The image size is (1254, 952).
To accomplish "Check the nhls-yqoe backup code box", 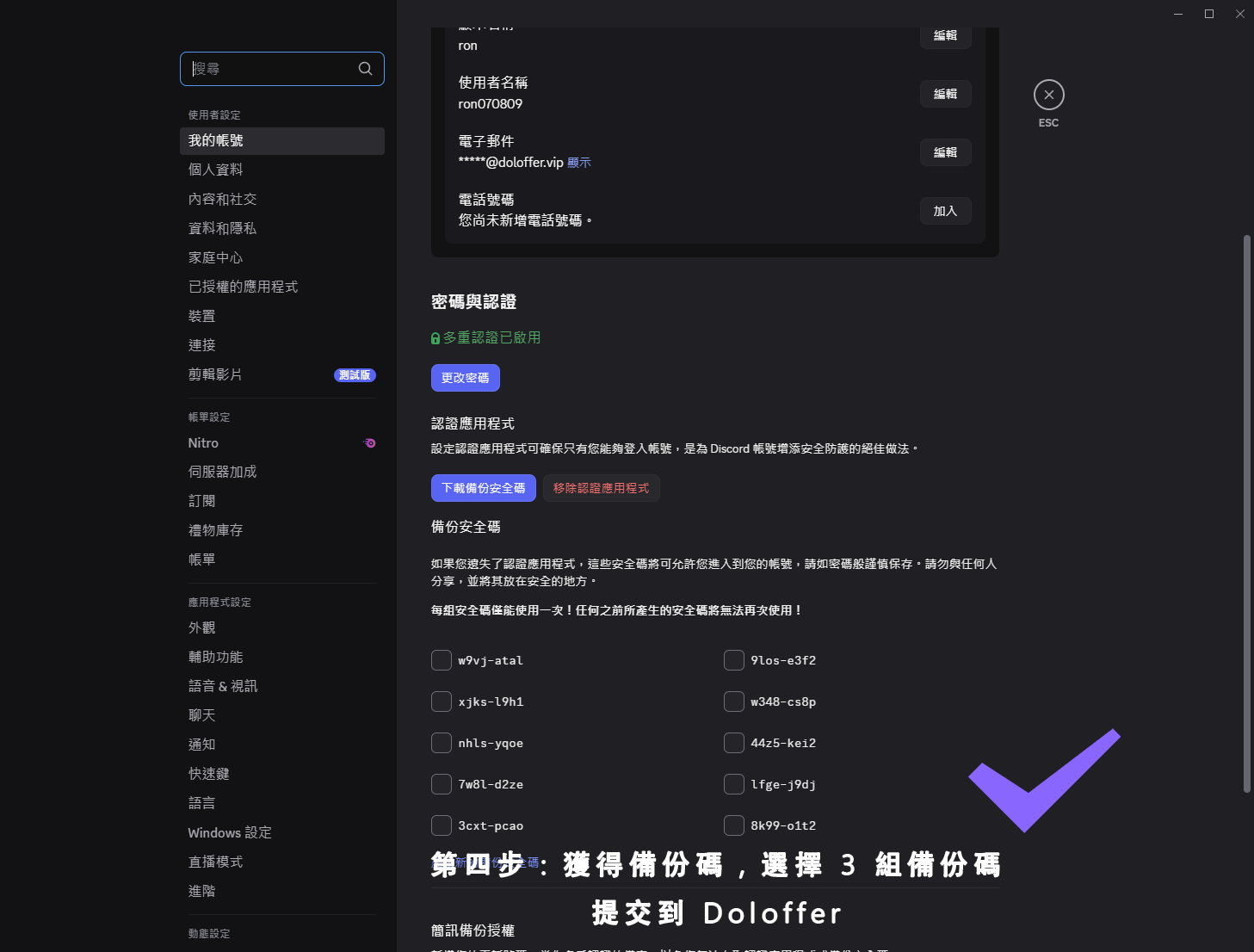I will [442, 743].
